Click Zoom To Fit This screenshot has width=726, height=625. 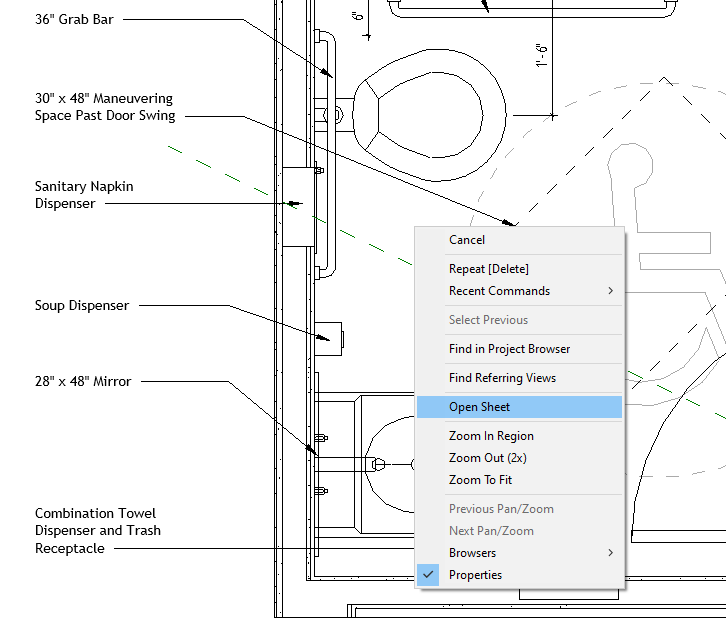tap(479, 480)
